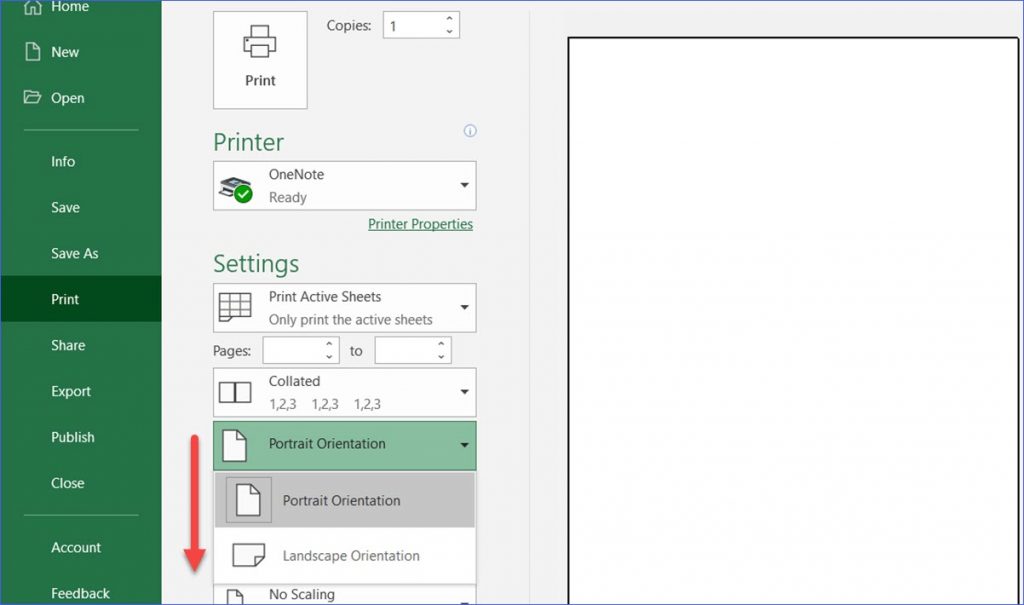
Task: Select Landscape Orientation from the open dropdown
Action: [350, 555]
